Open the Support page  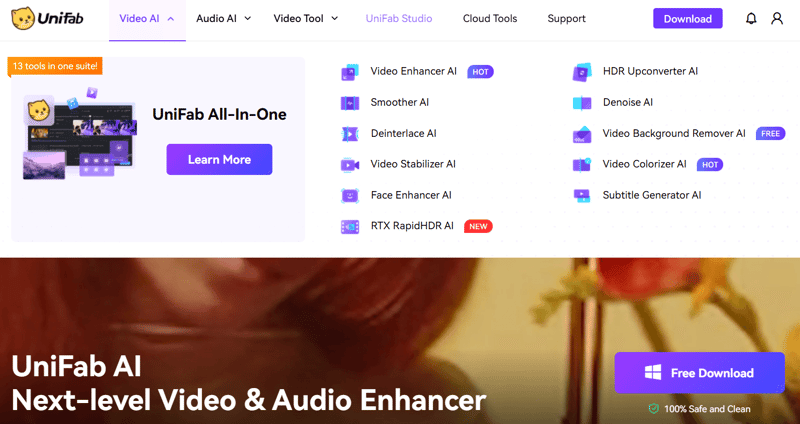[x=567, y=19]
